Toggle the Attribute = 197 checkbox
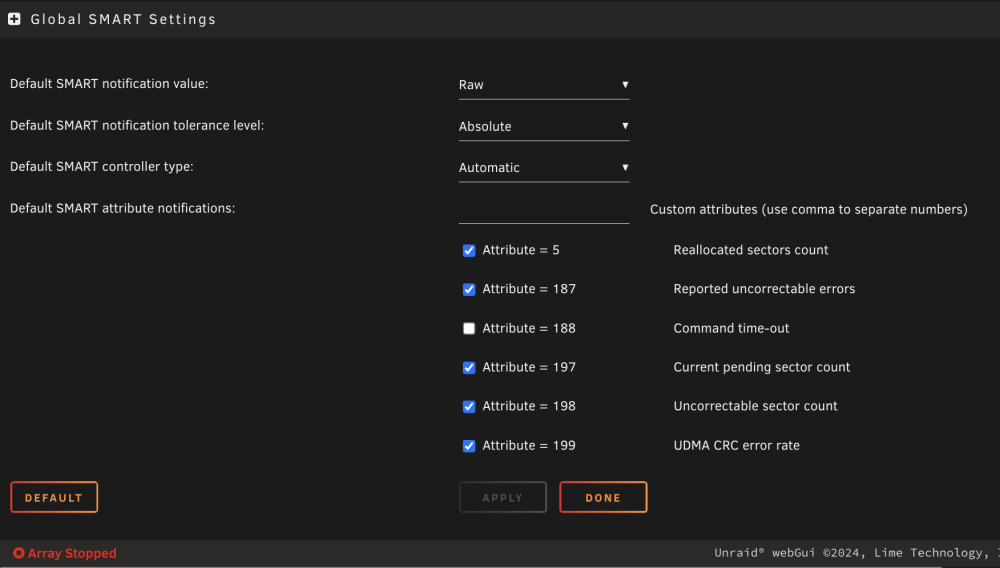 (x=469, y=368)
